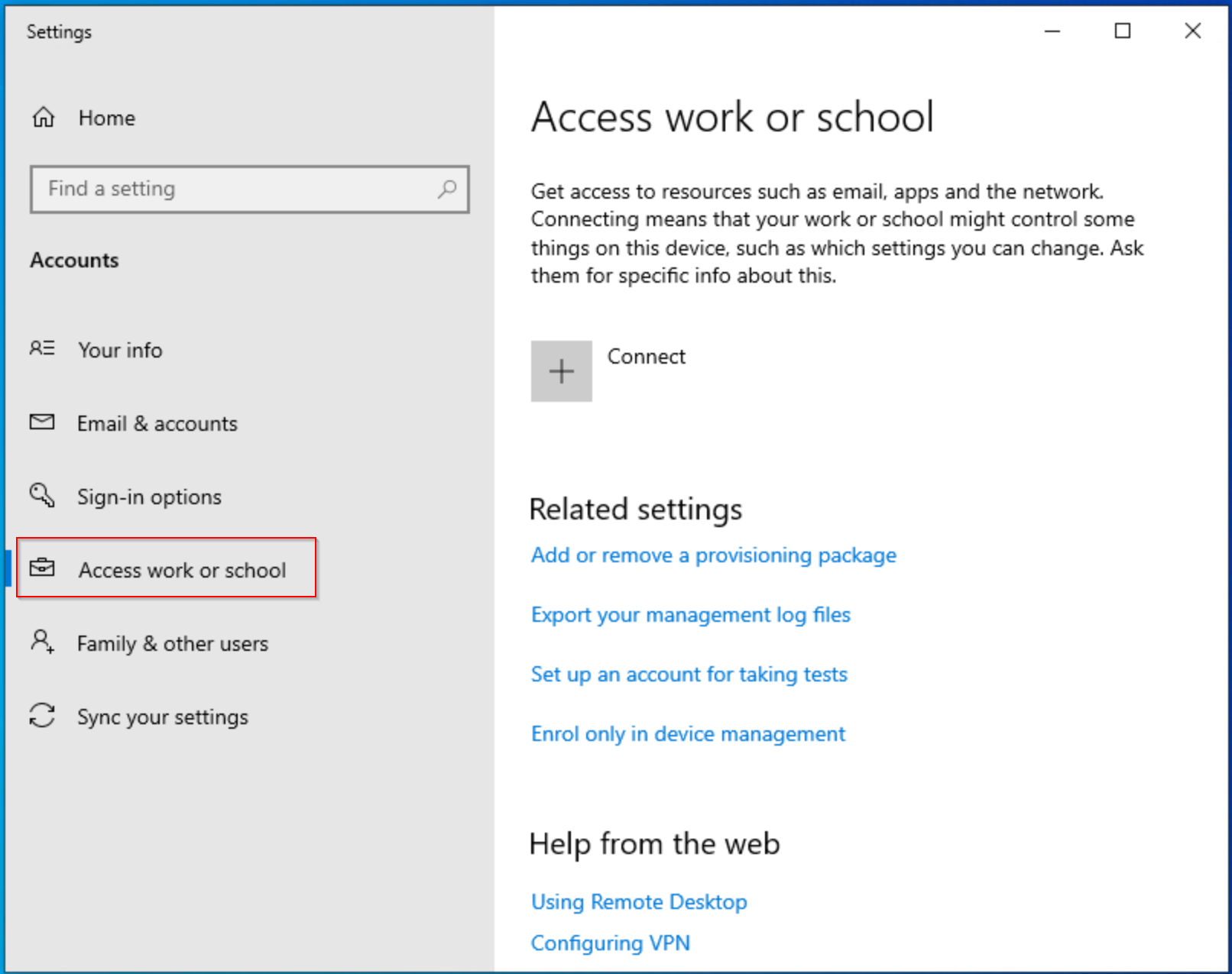
Task: Click the Family & other users person icon
Action: click(x=42, y=642)
